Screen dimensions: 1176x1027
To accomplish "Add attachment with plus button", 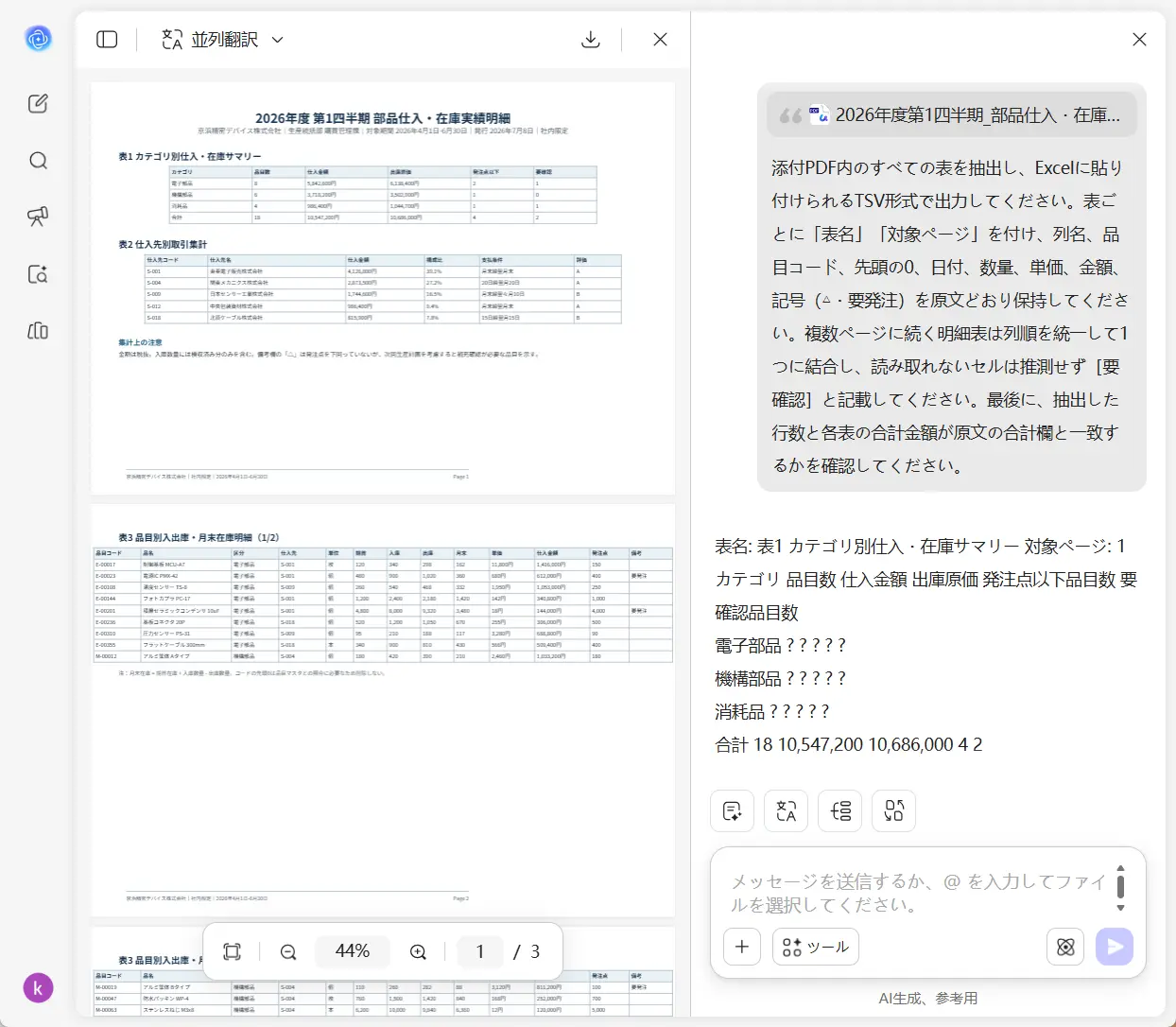I will click(x=742, y=947).
